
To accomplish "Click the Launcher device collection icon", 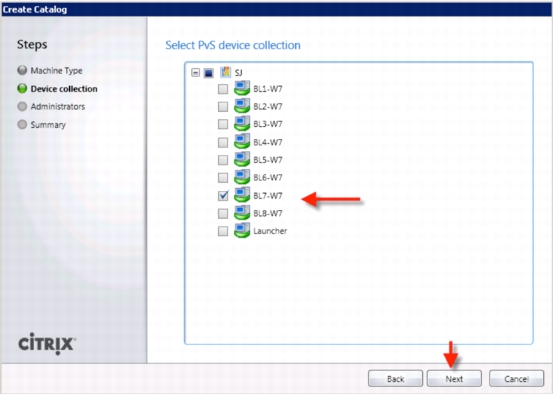I will [x=242, y=230].
